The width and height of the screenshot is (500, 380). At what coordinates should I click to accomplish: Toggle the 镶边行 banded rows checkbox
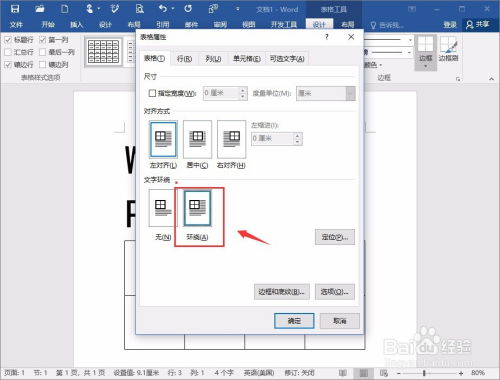pyautogui.click(x=8, y=64)
